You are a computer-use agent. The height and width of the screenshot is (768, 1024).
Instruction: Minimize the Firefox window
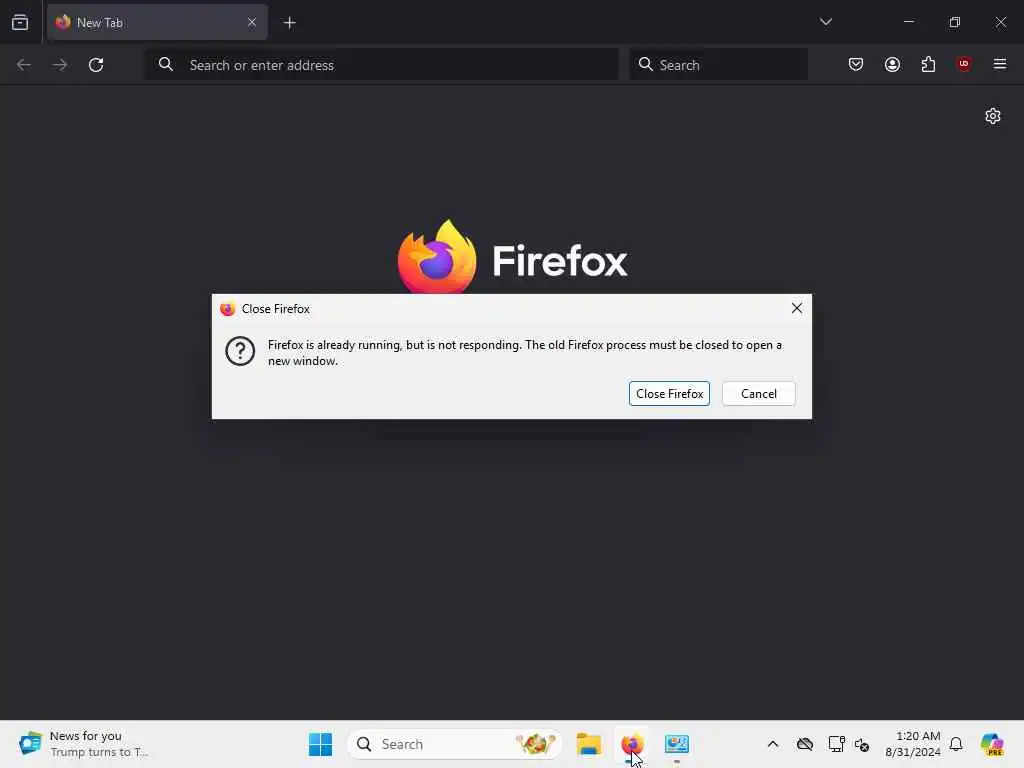(908, 22)
